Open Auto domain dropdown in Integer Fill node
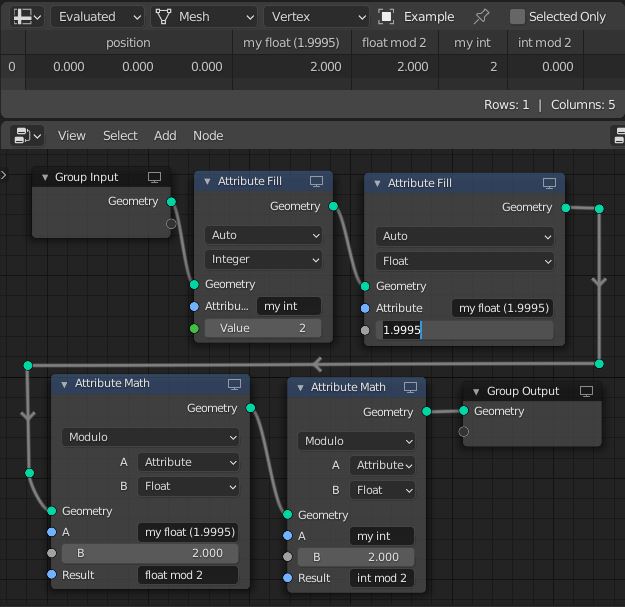Image resolution: width=625 pixels, height=607 pixels. click(x=263, y=235)
